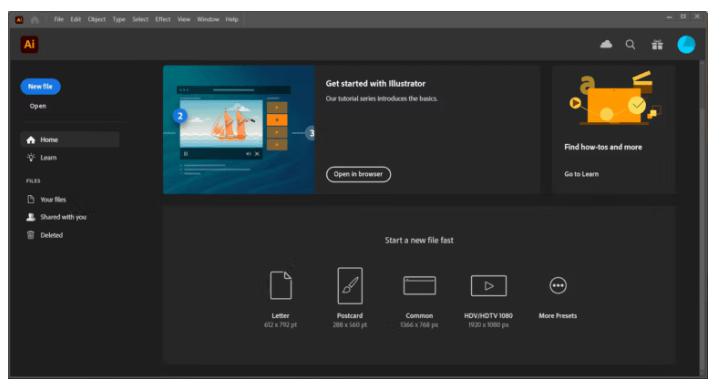723x385 pixels.
Task: Open the search magnifier icon
Action: tap(630, 44)
